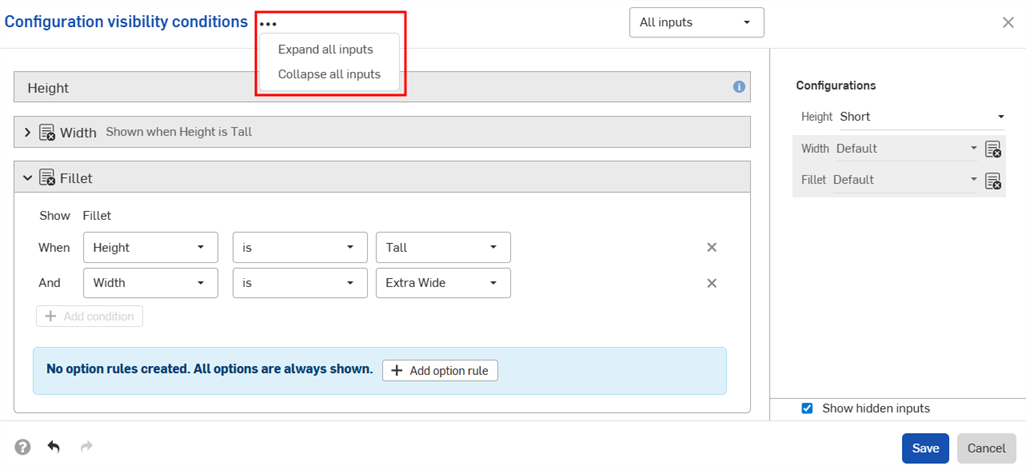Image resolution: width=1026 pixels, height=470 pixels.
Task: Click the Configurations panel heading
Action: [x=836, y=86]
